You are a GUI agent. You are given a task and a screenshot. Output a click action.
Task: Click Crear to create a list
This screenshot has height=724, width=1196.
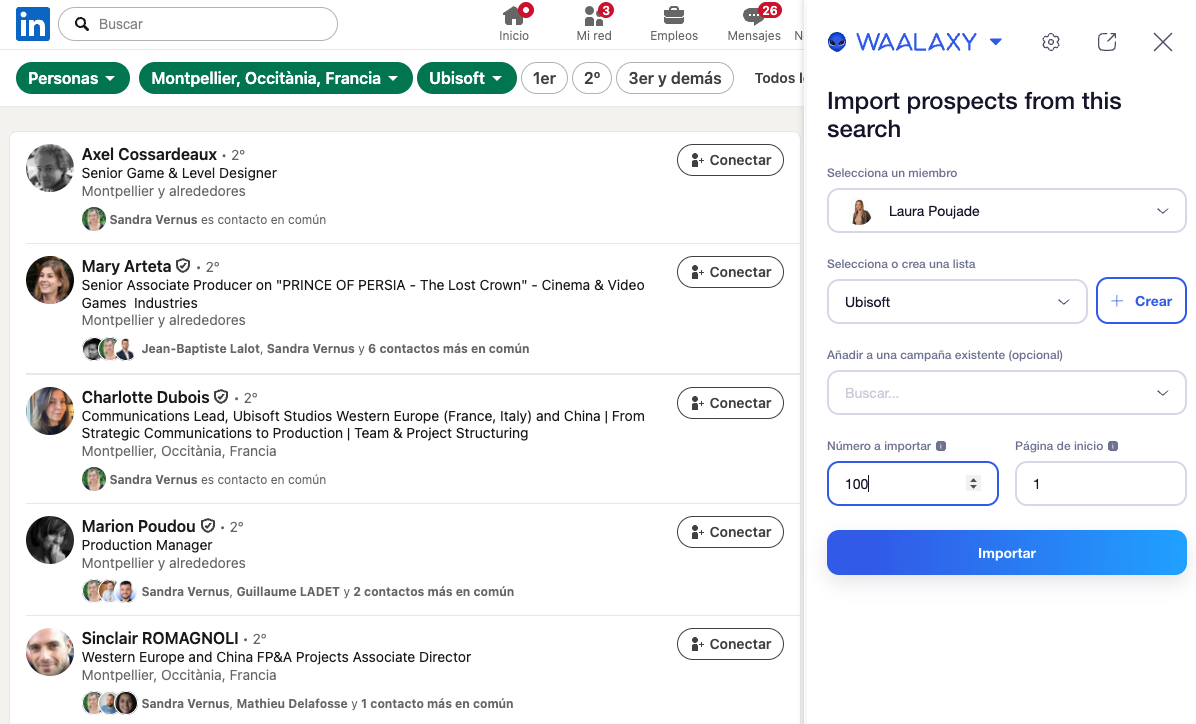click(1141, 302)
